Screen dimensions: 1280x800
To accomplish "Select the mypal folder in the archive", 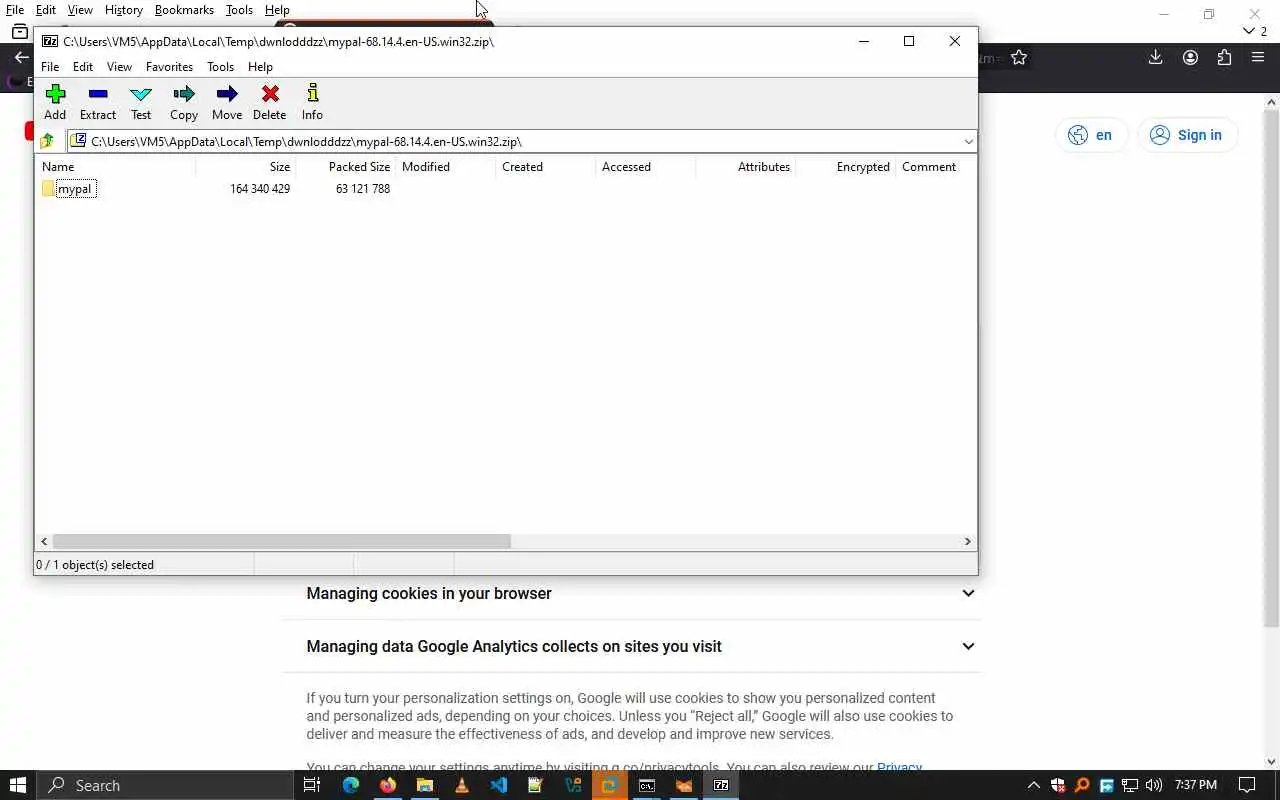I will pos(76,188).
